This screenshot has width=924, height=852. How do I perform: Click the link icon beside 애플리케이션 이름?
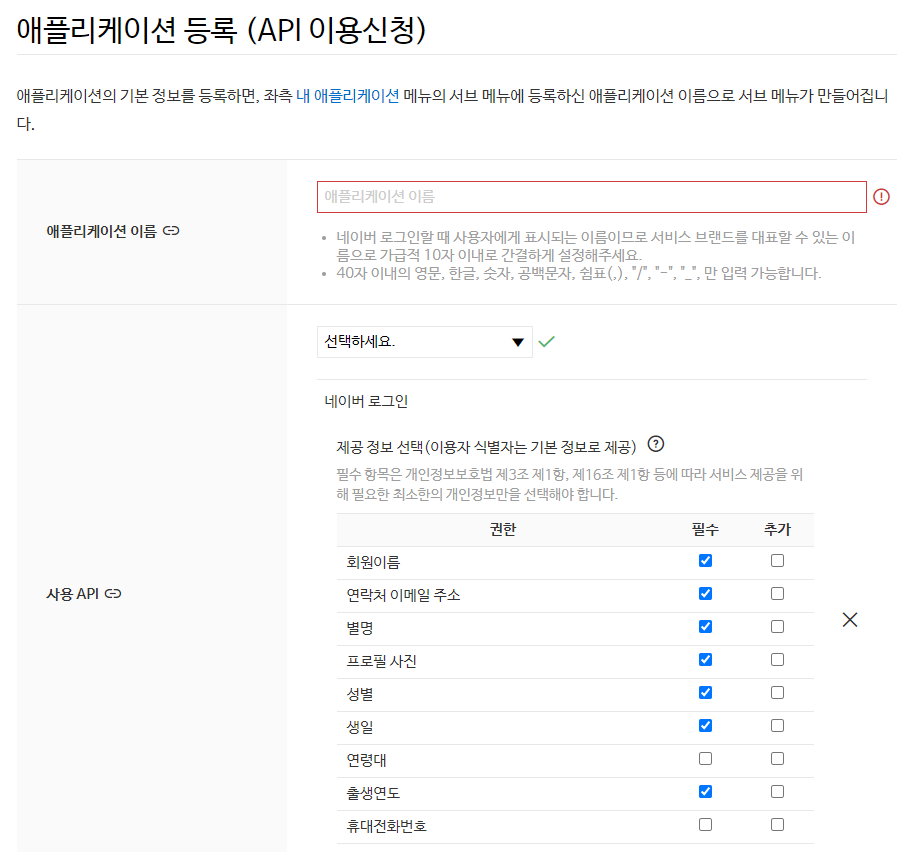click(x=171, y=231)
